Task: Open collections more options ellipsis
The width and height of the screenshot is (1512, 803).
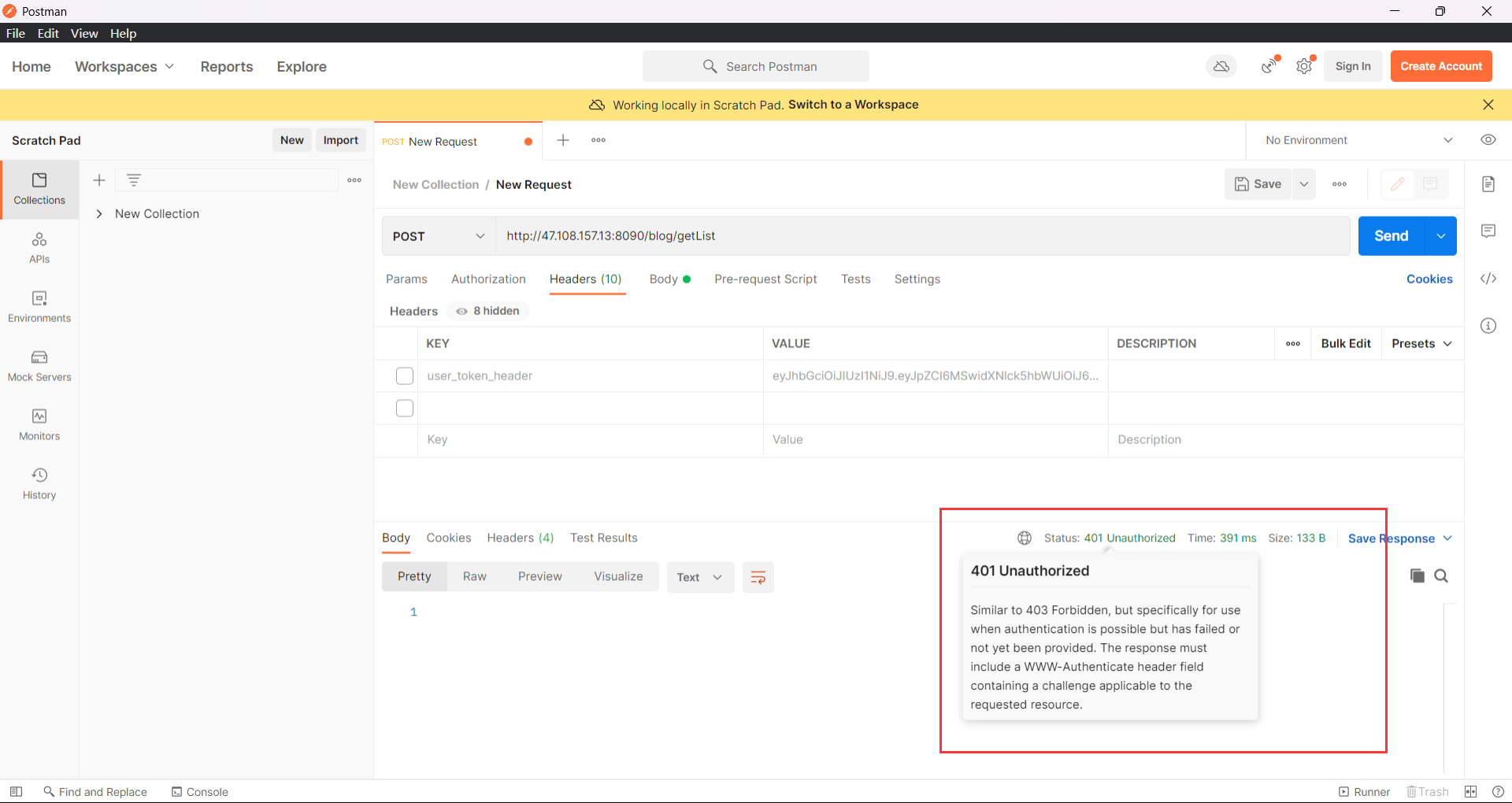Action: [x=354, y=180]
